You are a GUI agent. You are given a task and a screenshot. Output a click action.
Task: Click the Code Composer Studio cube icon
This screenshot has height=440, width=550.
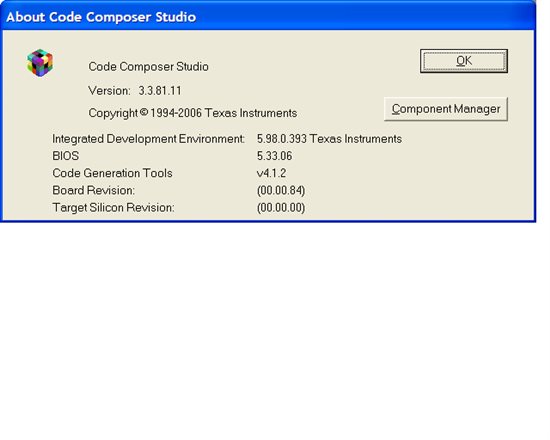coord(40,62)
